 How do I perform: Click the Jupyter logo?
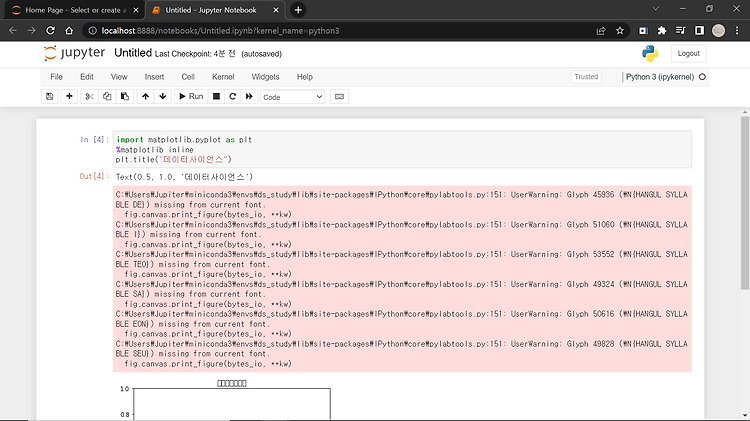click(x=74, y=53)
